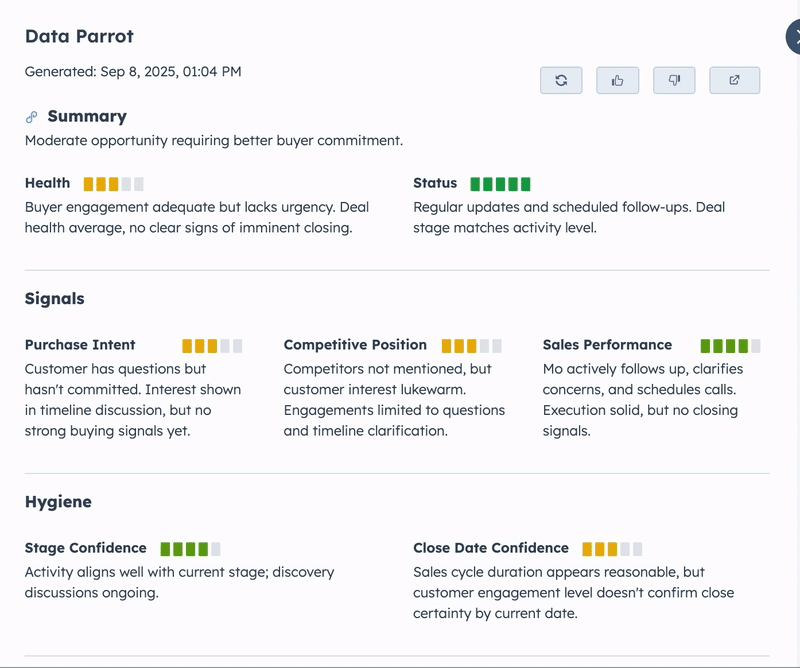The width and height of the screenshot is (800, 668).
Task: Click the Purchase Intent rating squares
Action: (208, 345)
